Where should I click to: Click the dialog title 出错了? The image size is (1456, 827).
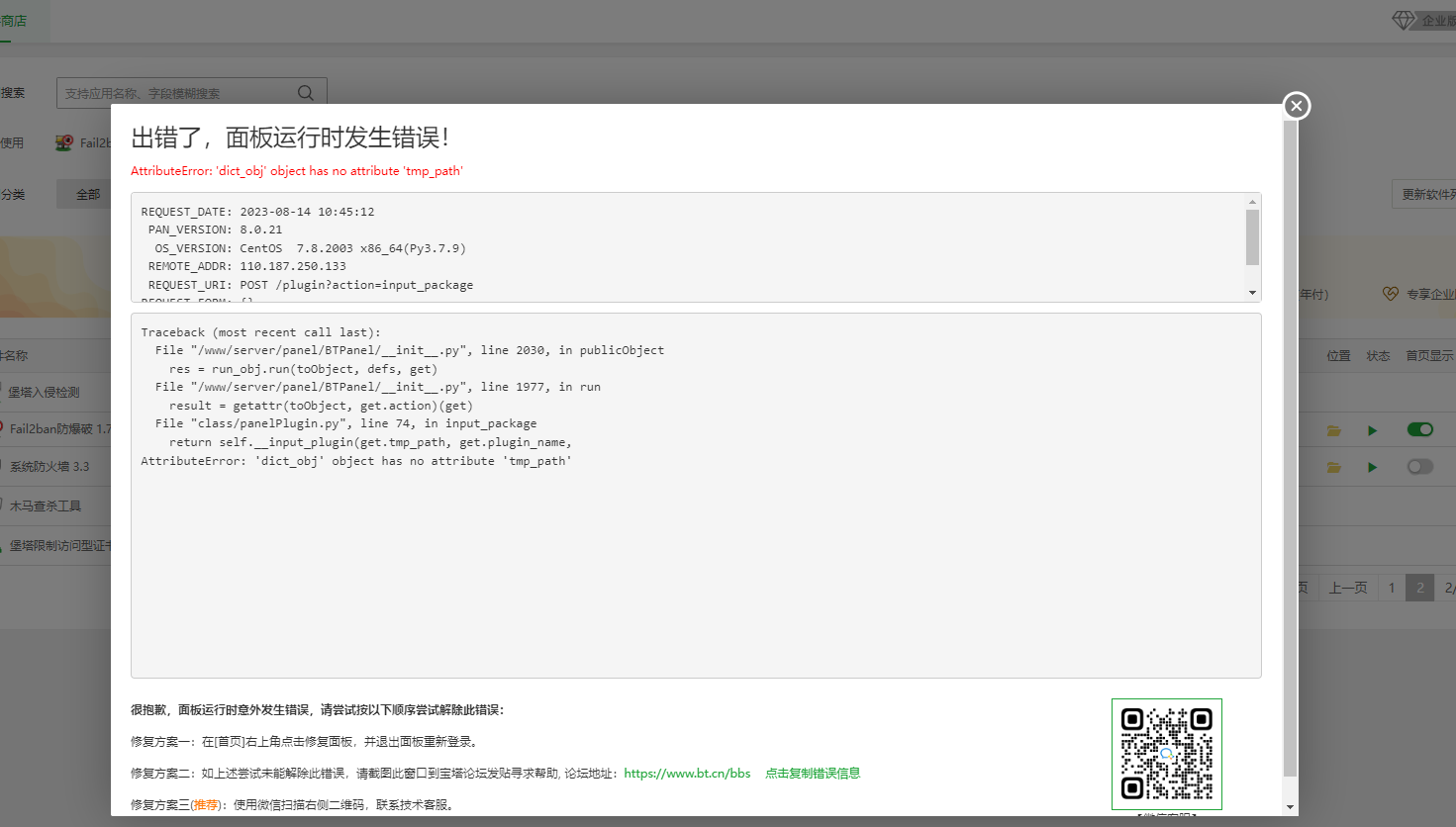[290, 138]
